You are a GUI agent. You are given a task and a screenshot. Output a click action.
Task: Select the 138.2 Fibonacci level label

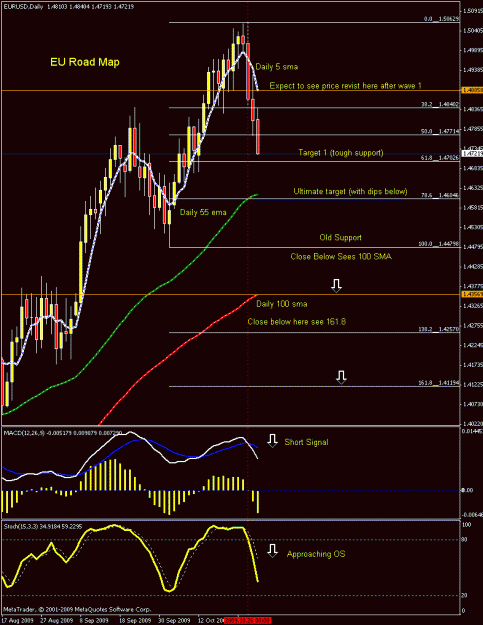[439, 329]
